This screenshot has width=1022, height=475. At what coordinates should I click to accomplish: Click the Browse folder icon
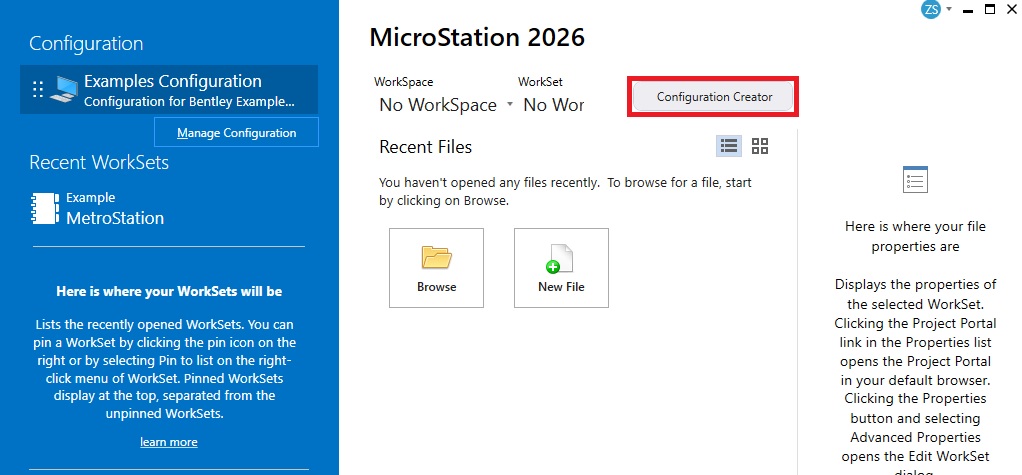pos(436,258)
